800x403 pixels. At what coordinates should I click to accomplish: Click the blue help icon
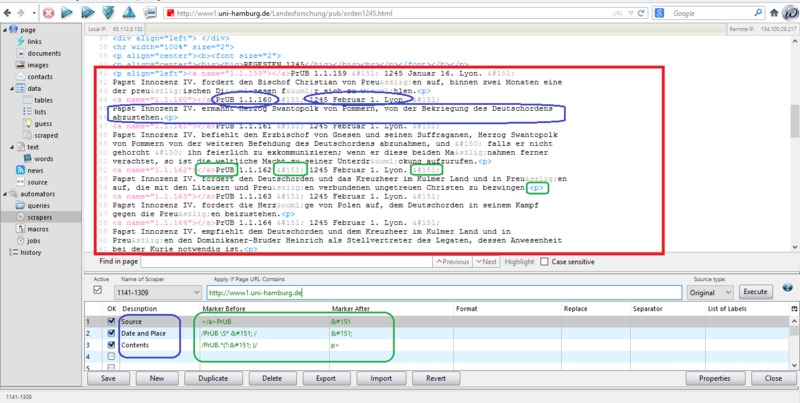coord(787,288)
